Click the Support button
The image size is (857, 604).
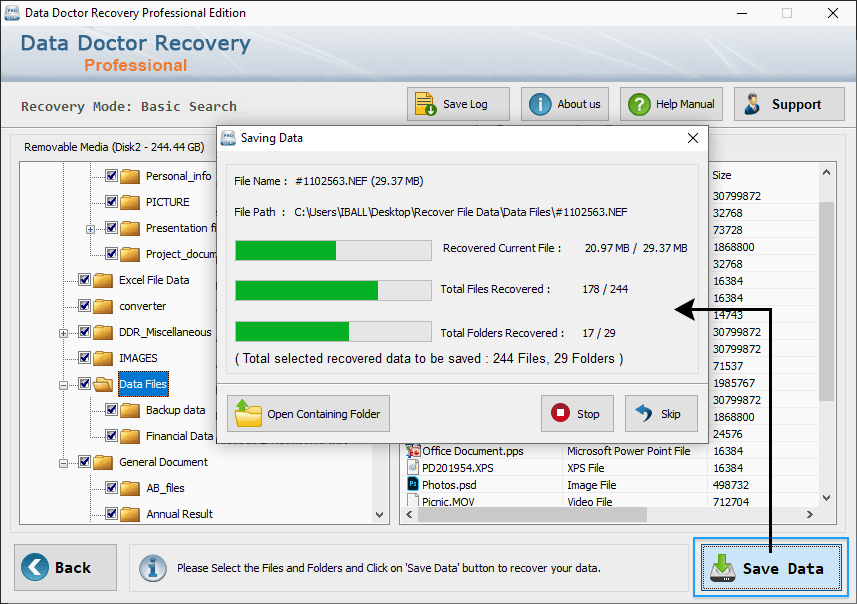(789, 104)
